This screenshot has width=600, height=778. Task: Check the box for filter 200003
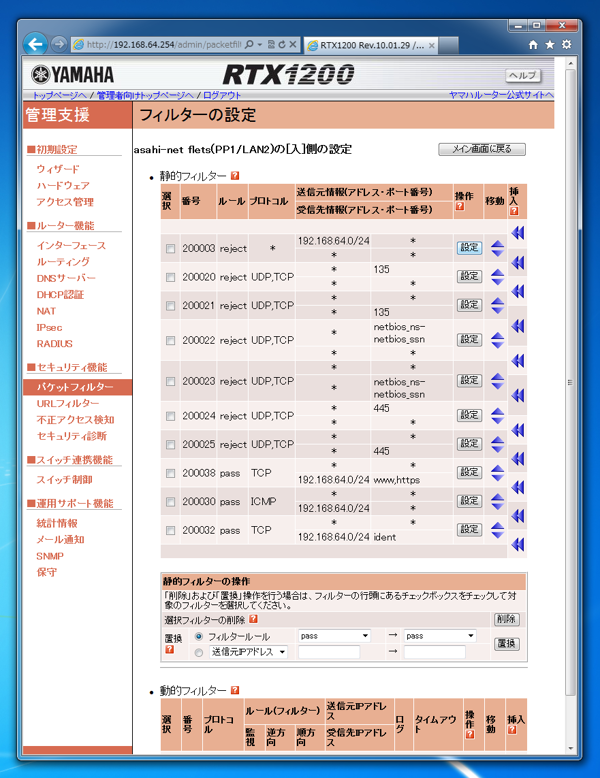tap(171, 249)
